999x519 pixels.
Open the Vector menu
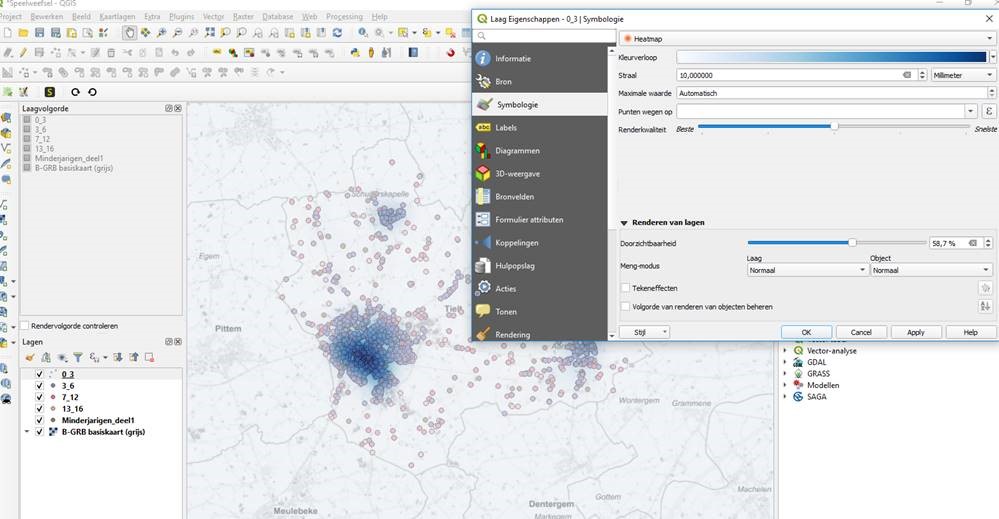point(213,17)
